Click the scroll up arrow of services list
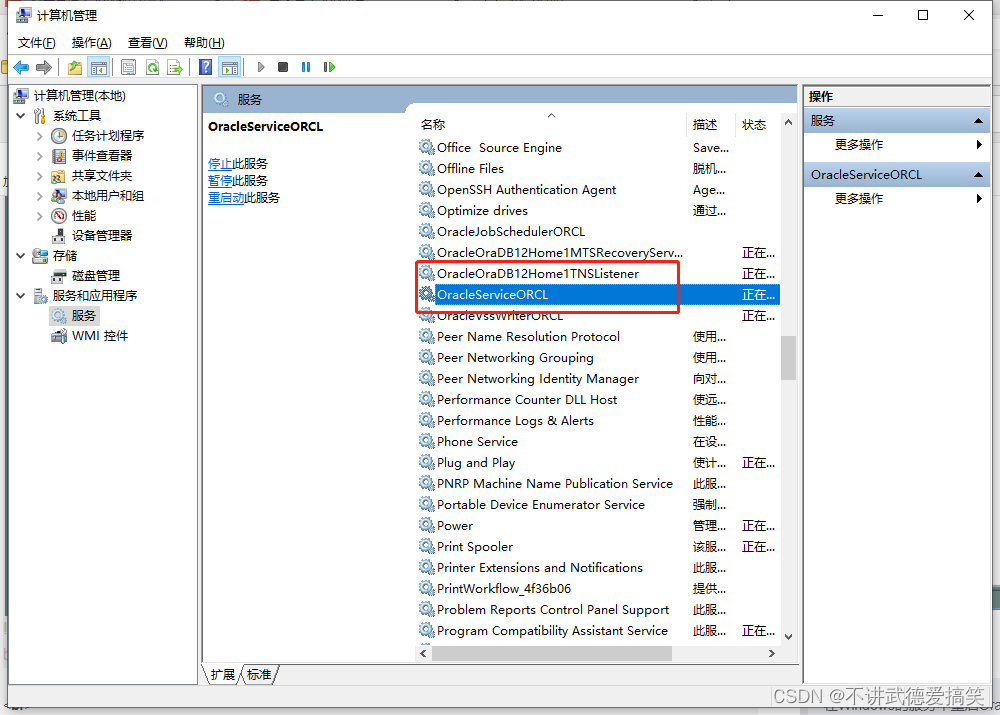The width and height of the screenshot is (1000, 715). (x=788, y=122)
